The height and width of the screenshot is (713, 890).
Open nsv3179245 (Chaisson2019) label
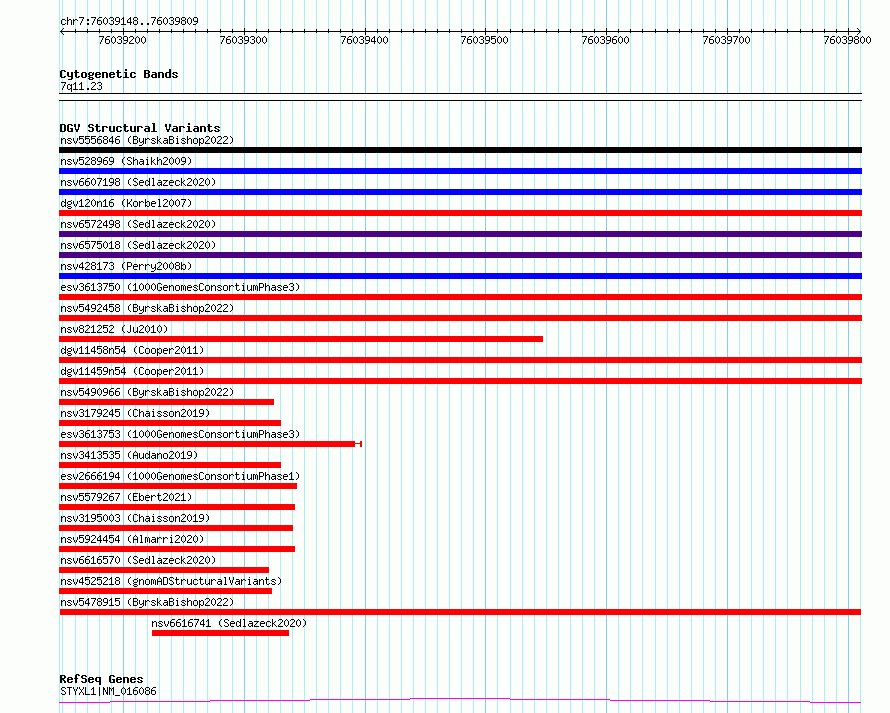coord(135,413)
